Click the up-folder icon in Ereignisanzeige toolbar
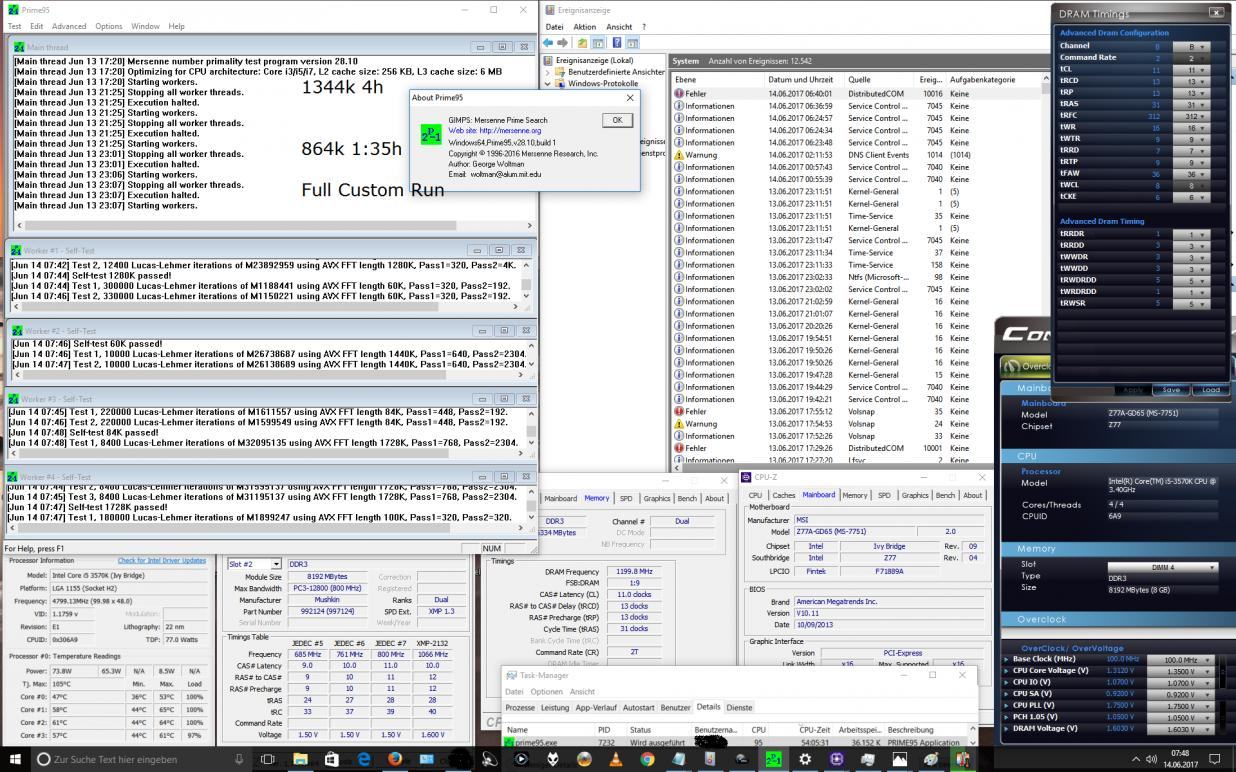 coord(582,43)
